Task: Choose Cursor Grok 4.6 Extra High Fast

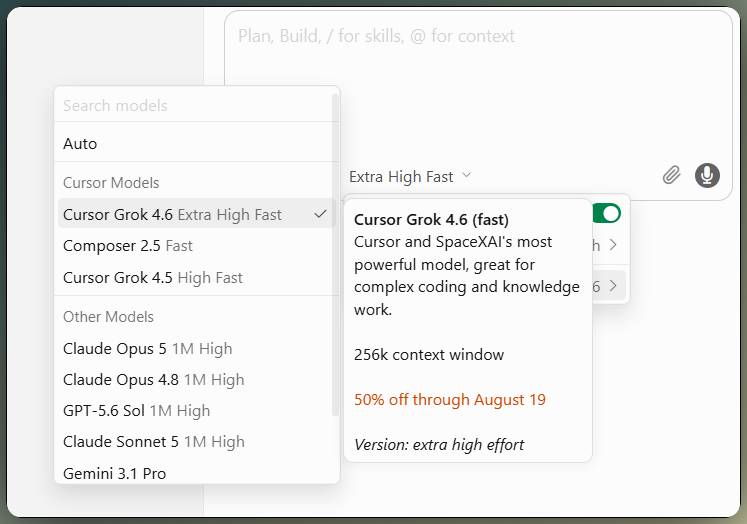Action: click(x=195, y=214)
